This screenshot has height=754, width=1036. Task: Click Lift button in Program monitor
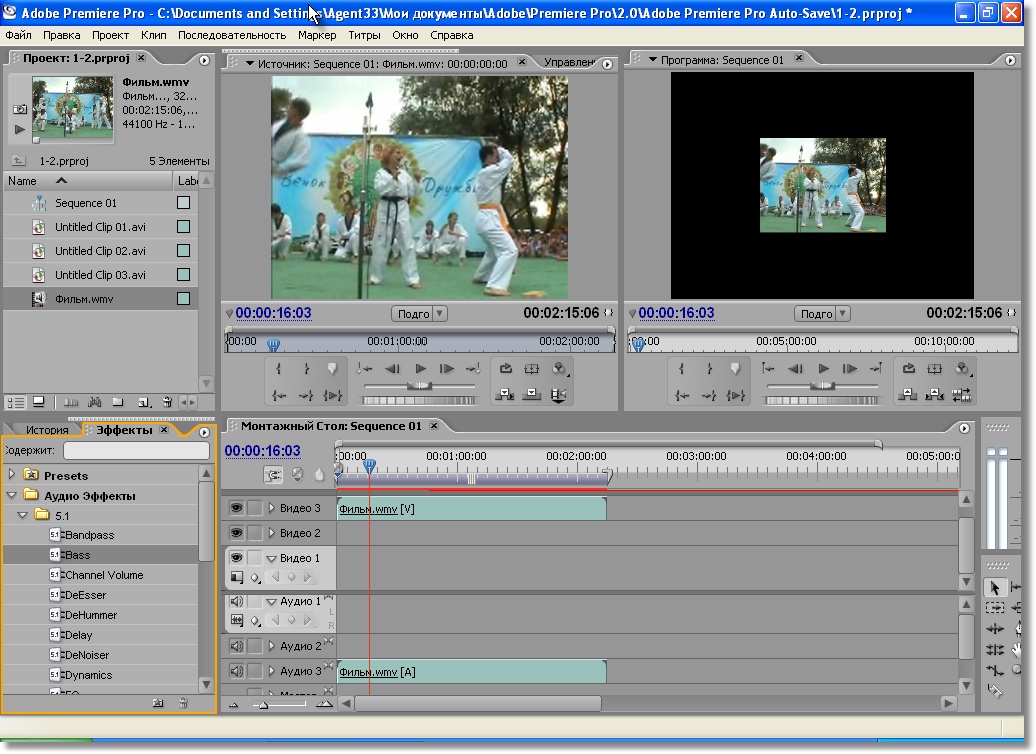click(908, 395)
